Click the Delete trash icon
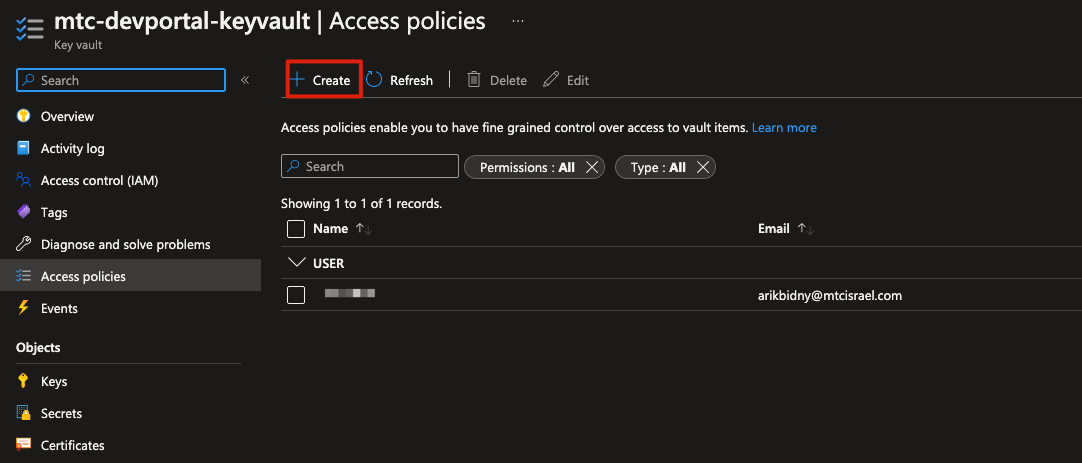 (x=474, y=80)
